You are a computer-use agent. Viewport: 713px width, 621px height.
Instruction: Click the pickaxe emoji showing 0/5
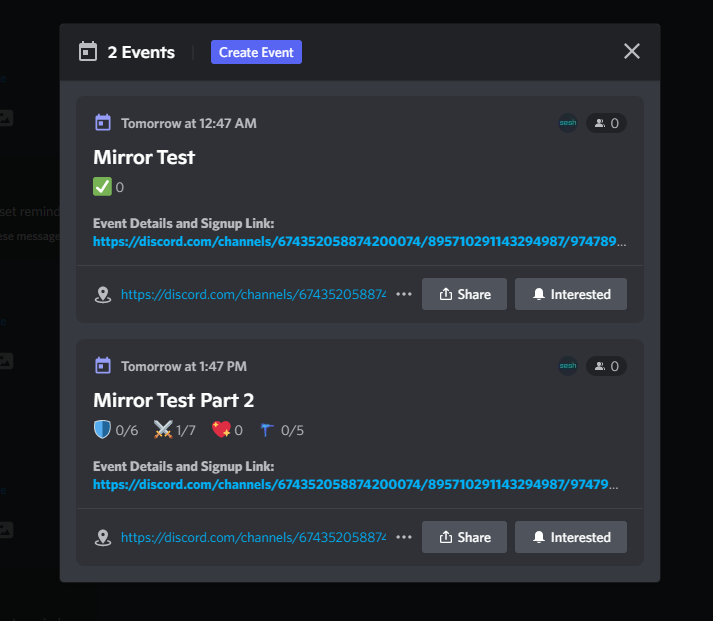click(267, 430)
